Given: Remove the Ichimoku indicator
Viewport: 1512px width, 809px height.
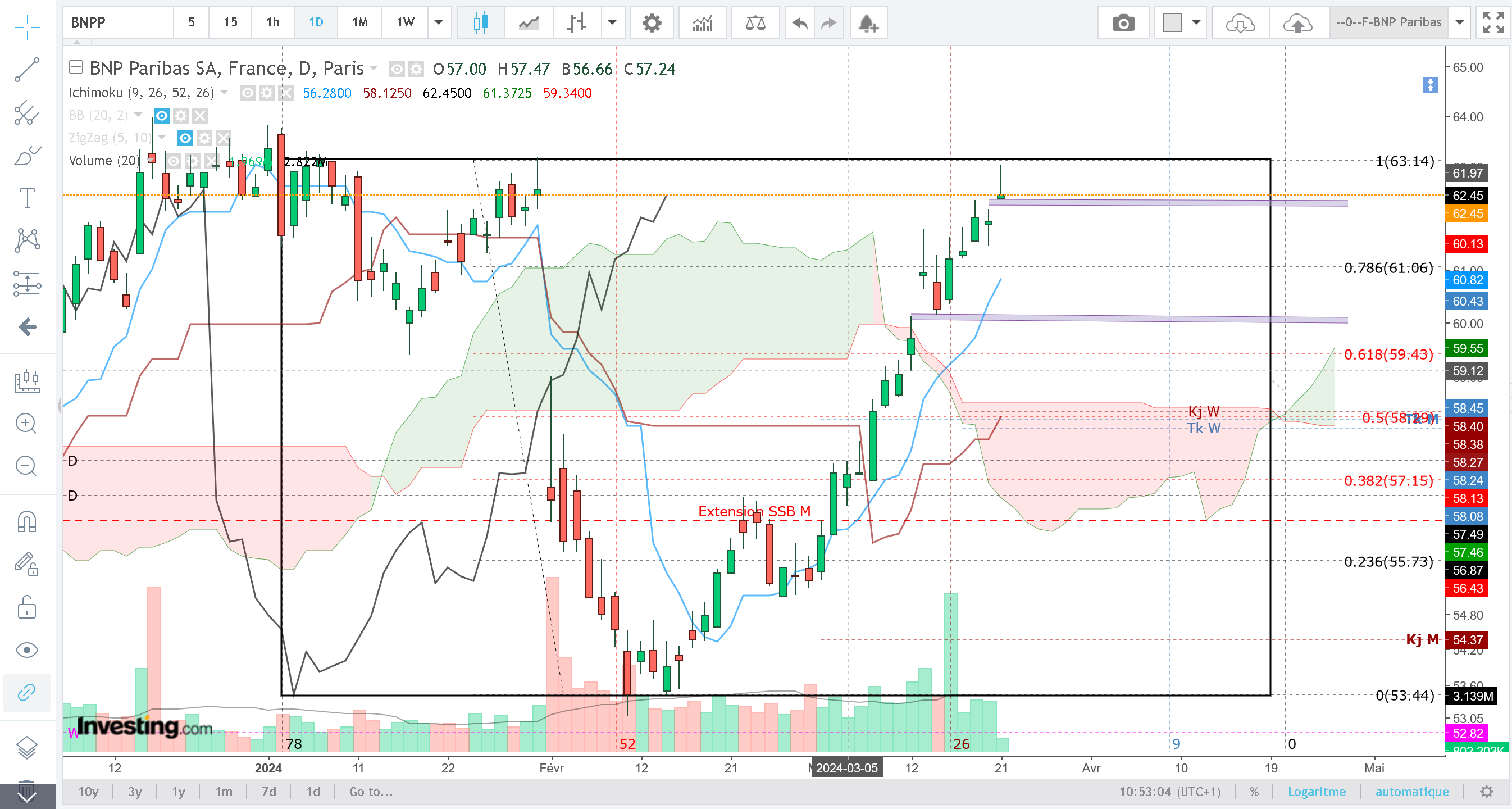Looking at the screenshot, I should tap(286, 93).
